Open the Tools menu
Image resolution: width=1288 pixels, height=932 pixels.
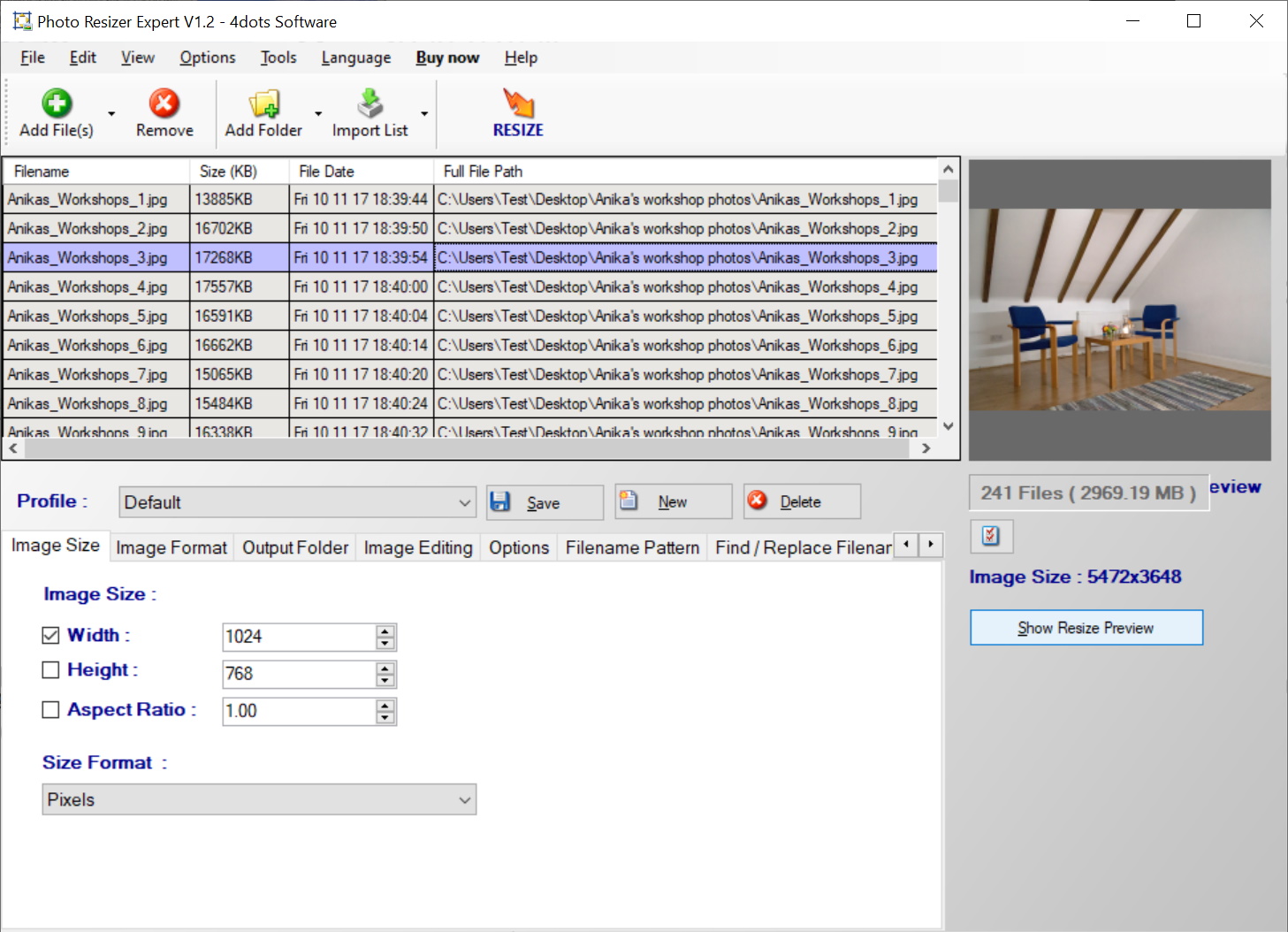[x=278, y=57]
